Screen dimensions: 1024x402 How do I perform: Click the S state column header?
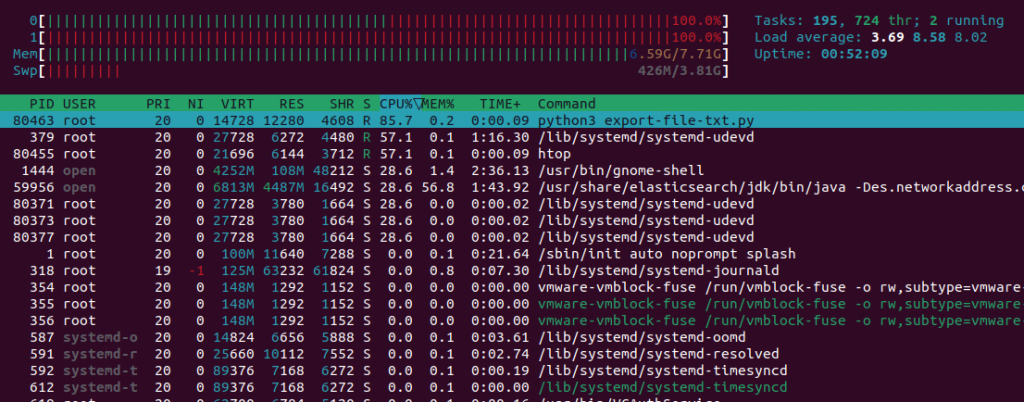(367, 104)
